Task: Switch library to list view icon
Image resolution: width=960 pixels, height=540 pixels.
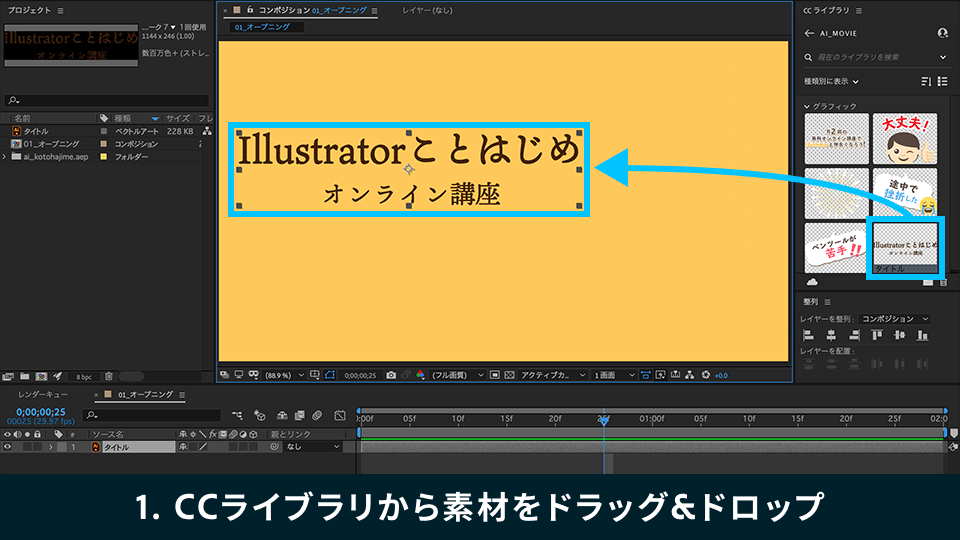Action: (x=943, y=81)
